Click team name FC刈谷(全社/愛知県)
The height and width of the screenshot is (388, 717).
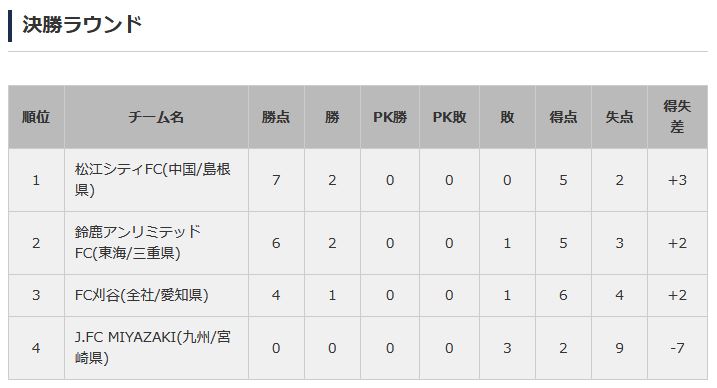(142, 295)
